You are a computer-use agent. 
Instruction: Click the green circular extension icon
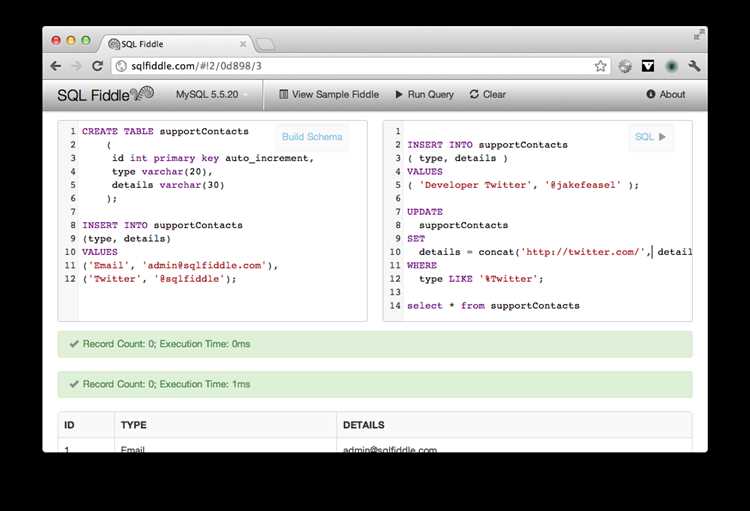672,66
